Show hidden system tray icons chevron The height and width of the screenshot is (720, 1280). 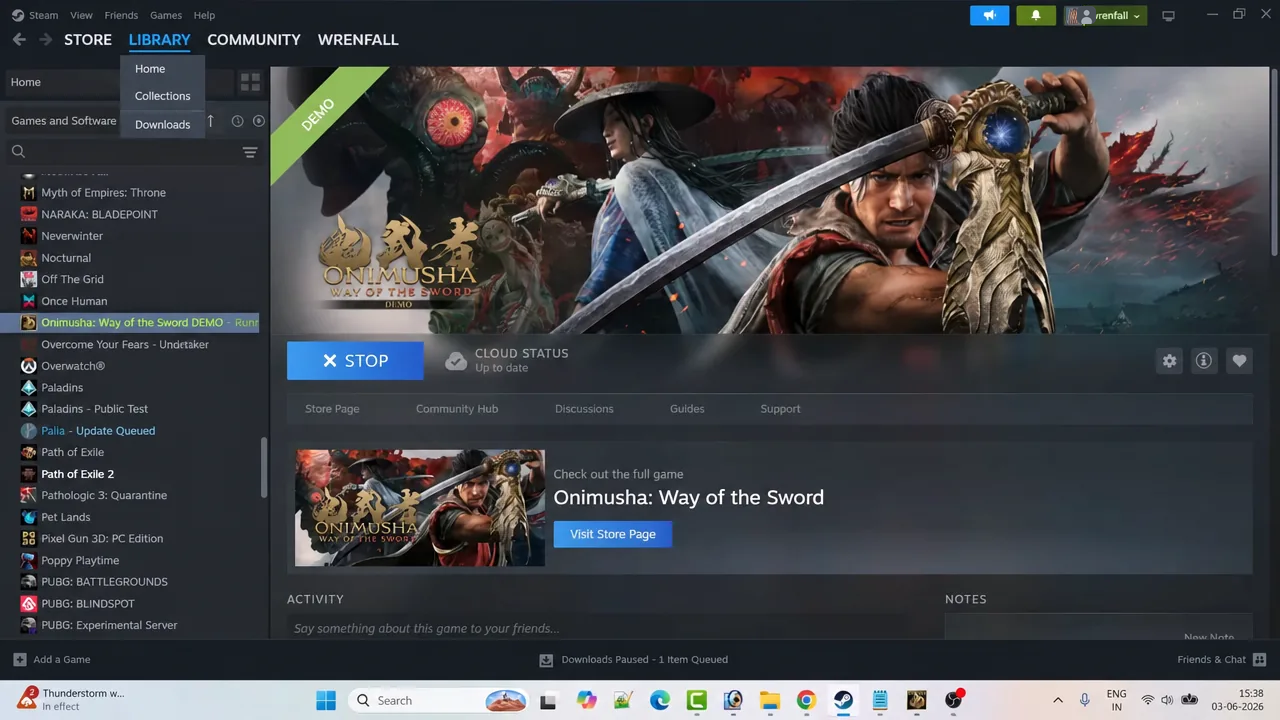click(1058, 700)
